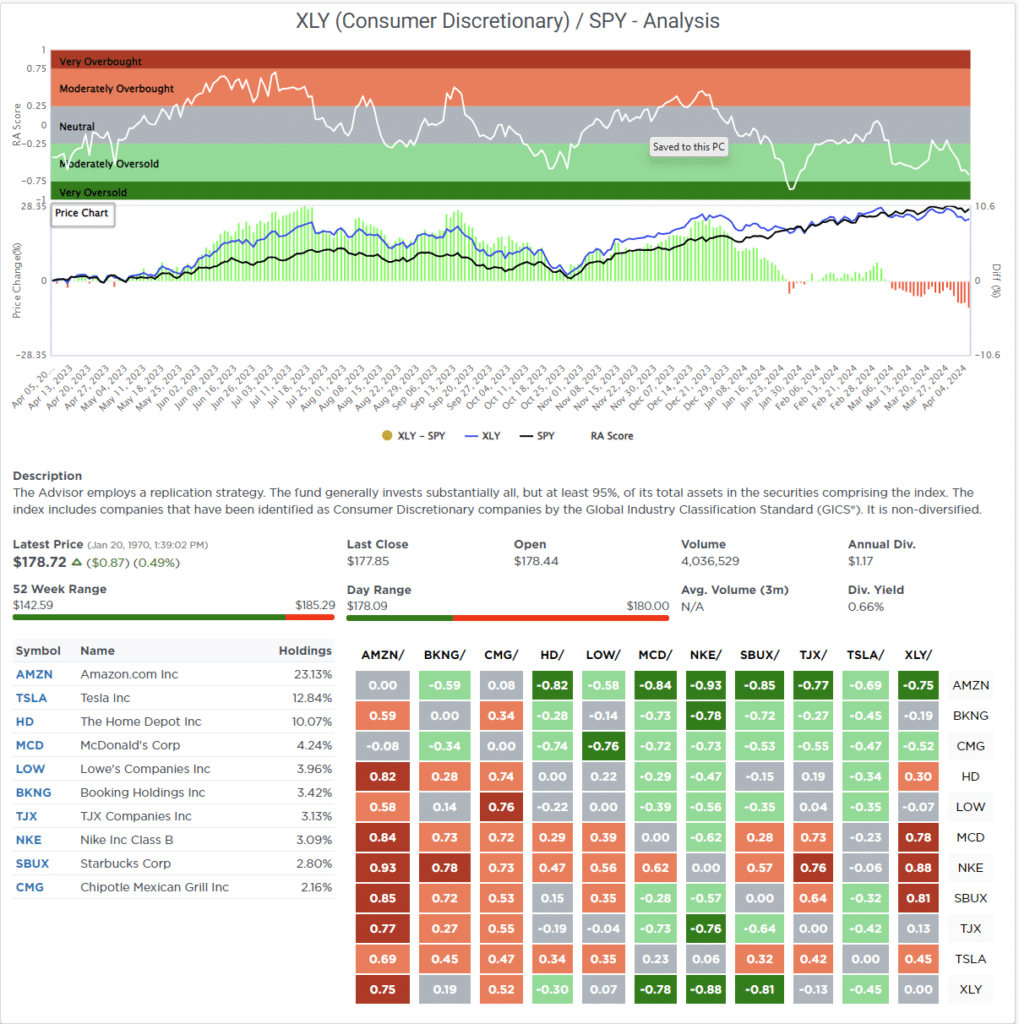Select the BKNG/ matrix column header
This screenshot has height=1024, width=1019.
(445, 654)
